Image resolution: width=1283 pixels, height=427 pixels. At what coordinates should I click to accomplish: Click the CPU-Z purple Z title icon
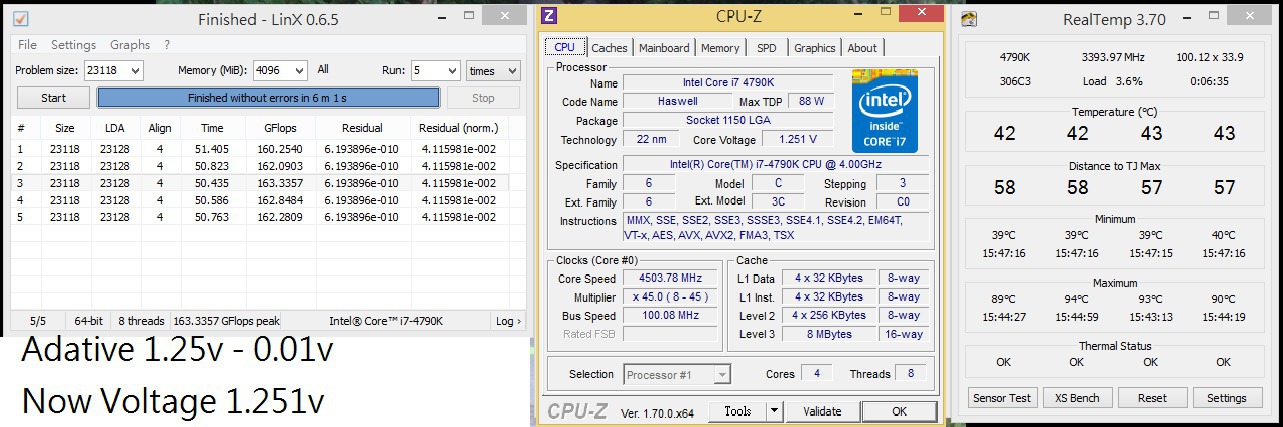point(548,15)
